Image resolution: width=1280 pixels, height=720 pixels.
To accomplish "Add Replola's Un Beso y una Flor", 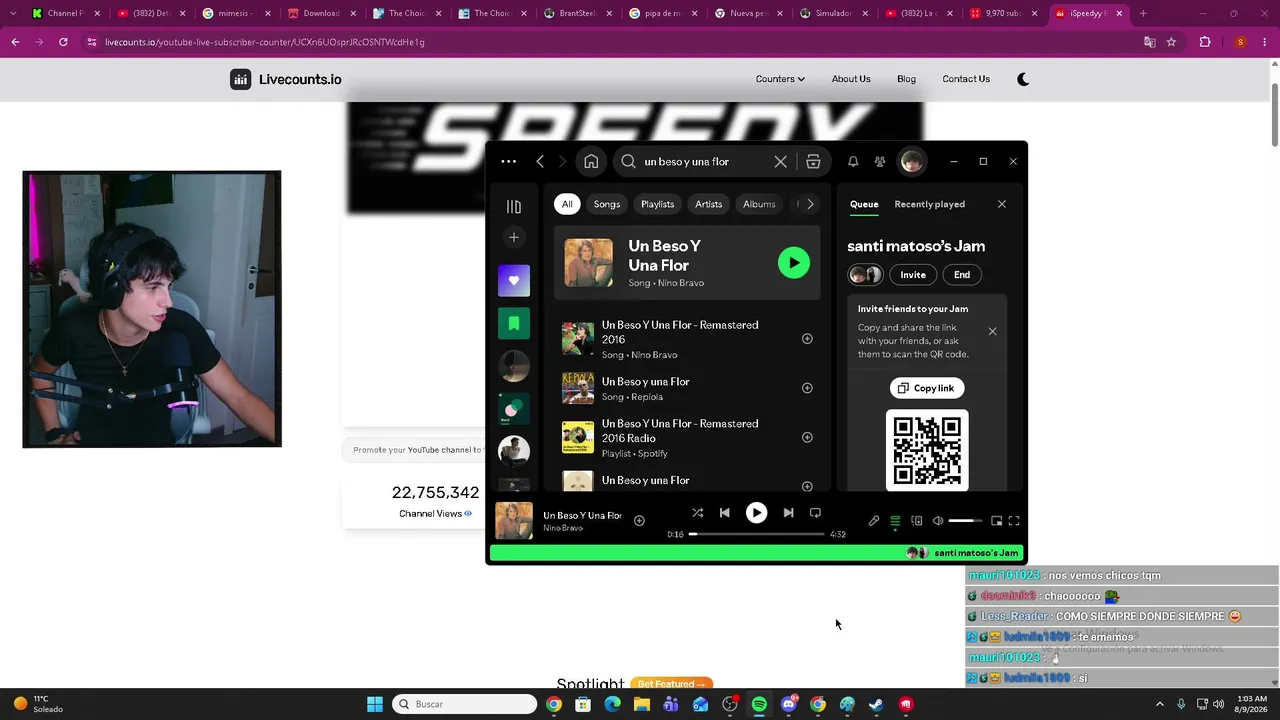I will point(807,388).
